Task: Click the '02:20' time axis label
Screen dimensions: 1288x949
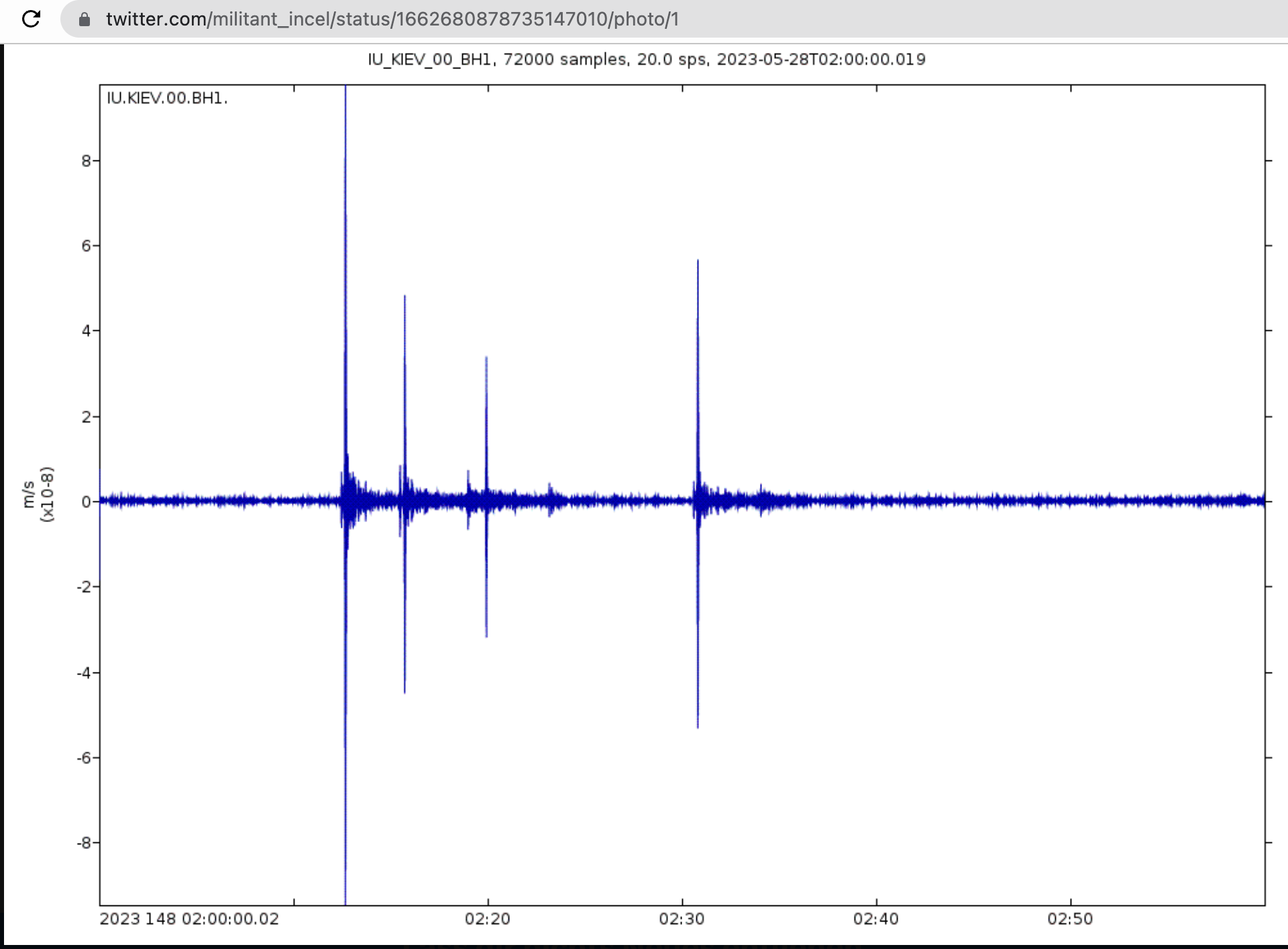Action: tap(488, 919)
